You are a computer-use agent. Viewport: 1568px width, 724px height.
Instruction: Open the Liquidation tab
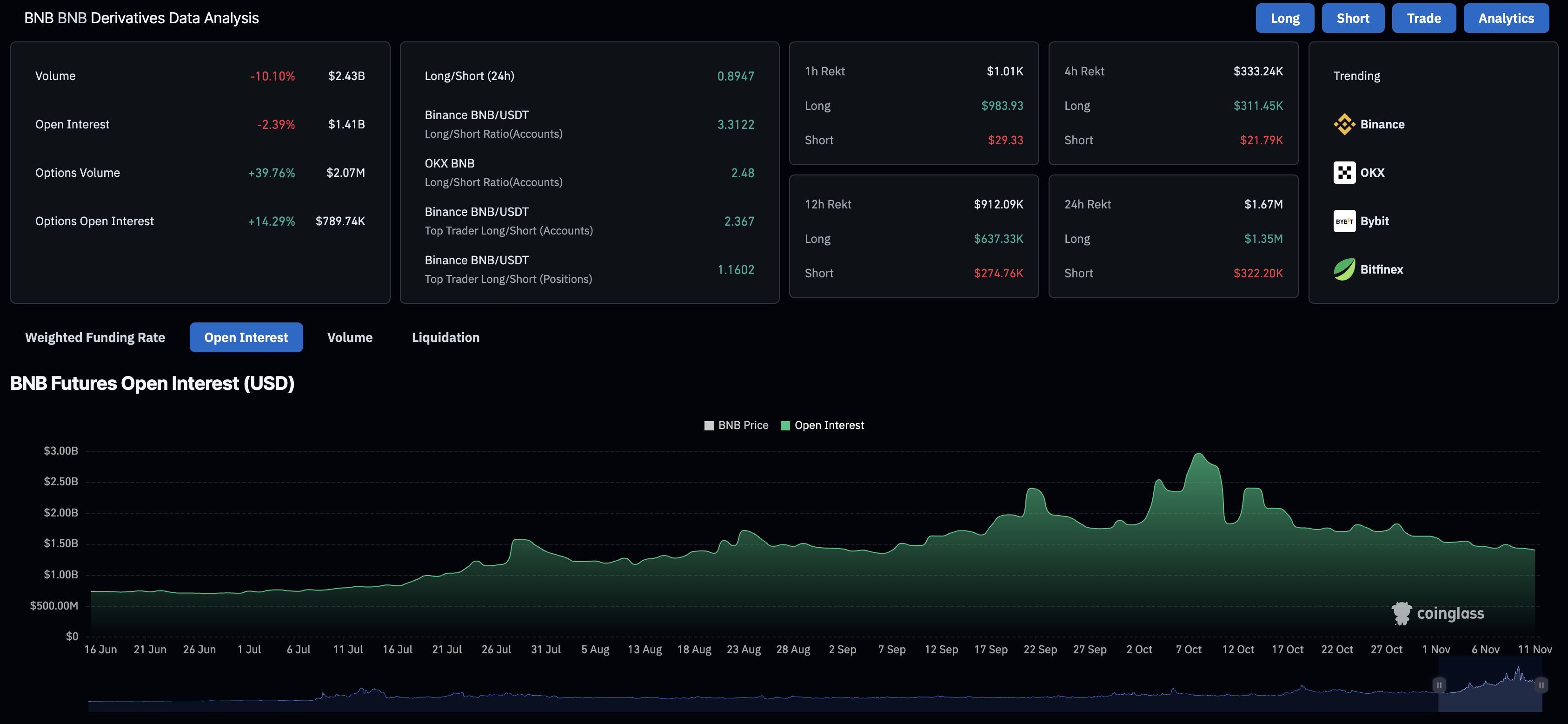(x=445, y=337)
